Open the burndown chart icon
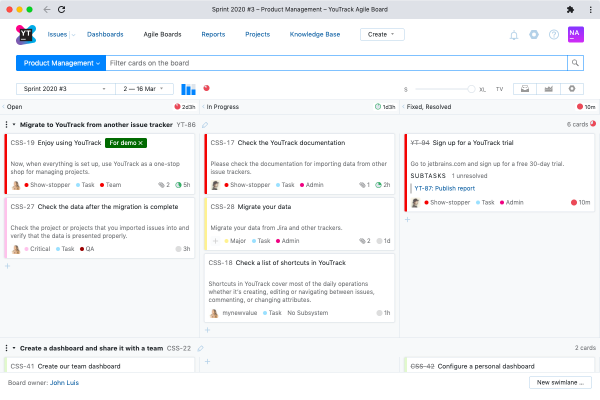This screenshot has width=600, height=400. pos(548,89)
